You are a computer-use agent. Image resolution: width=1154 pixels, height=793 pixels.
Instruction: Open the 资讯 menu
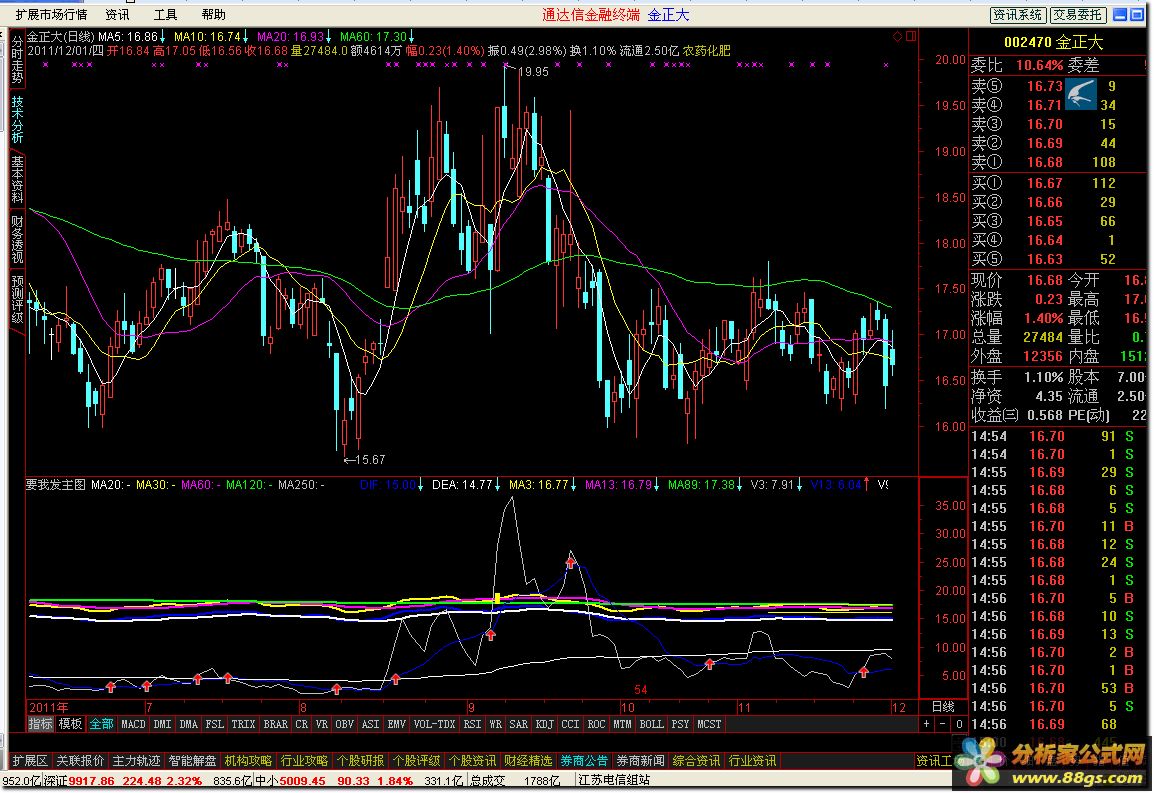click(x=117, y=15)
